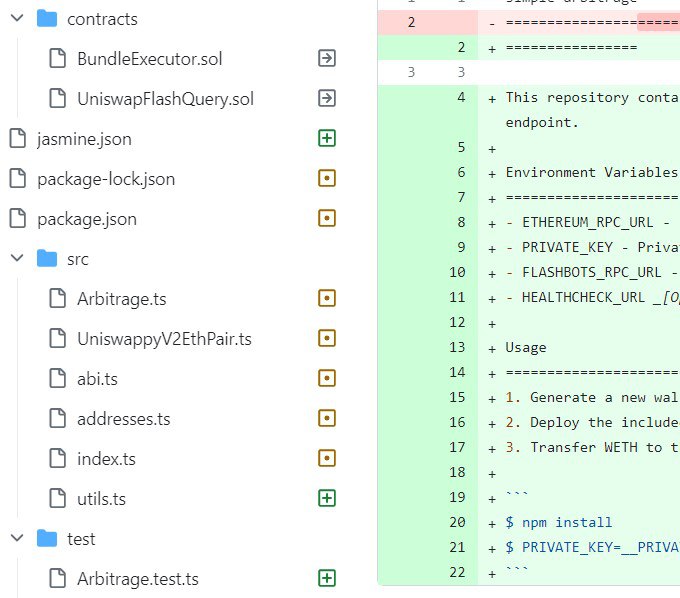The height and width of the screenshot is (598, 680).
Task: Collapse the contracts folder chevron
Action: point(17,18)
